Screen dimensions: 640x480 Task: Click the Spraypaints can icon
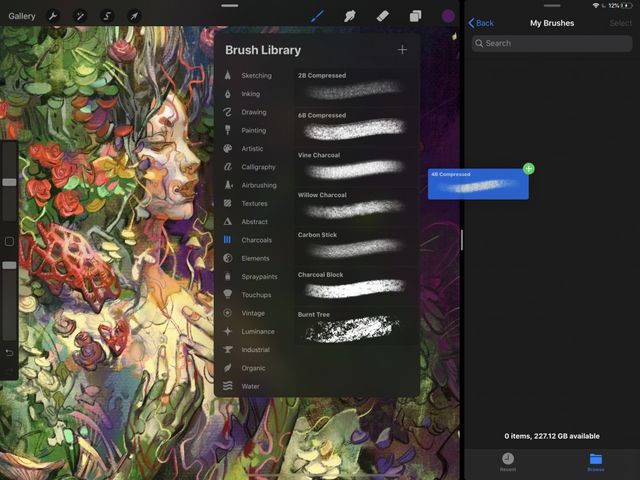click(x=228, y=276)
